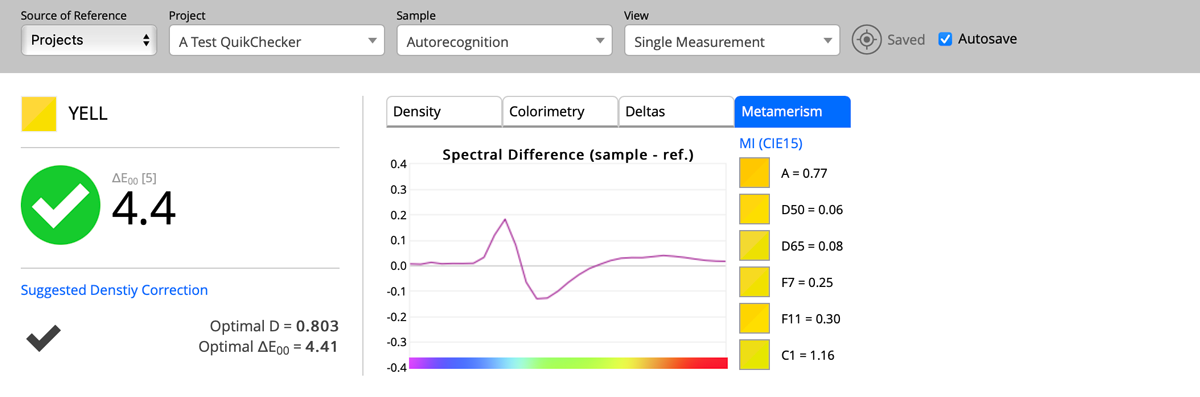Click the F7 illuminant swatch
The image size is (1200, 397).
click(x=754, y=282)
